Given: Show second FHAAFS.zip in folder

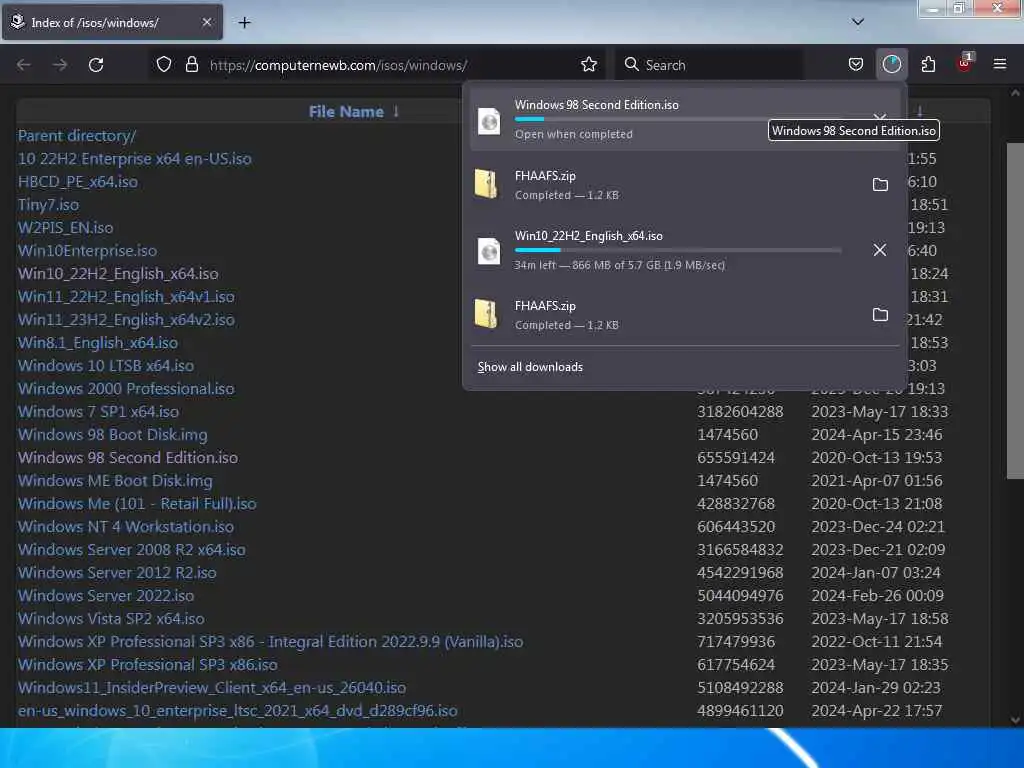Looking at the screenshot, I should 880,315.
